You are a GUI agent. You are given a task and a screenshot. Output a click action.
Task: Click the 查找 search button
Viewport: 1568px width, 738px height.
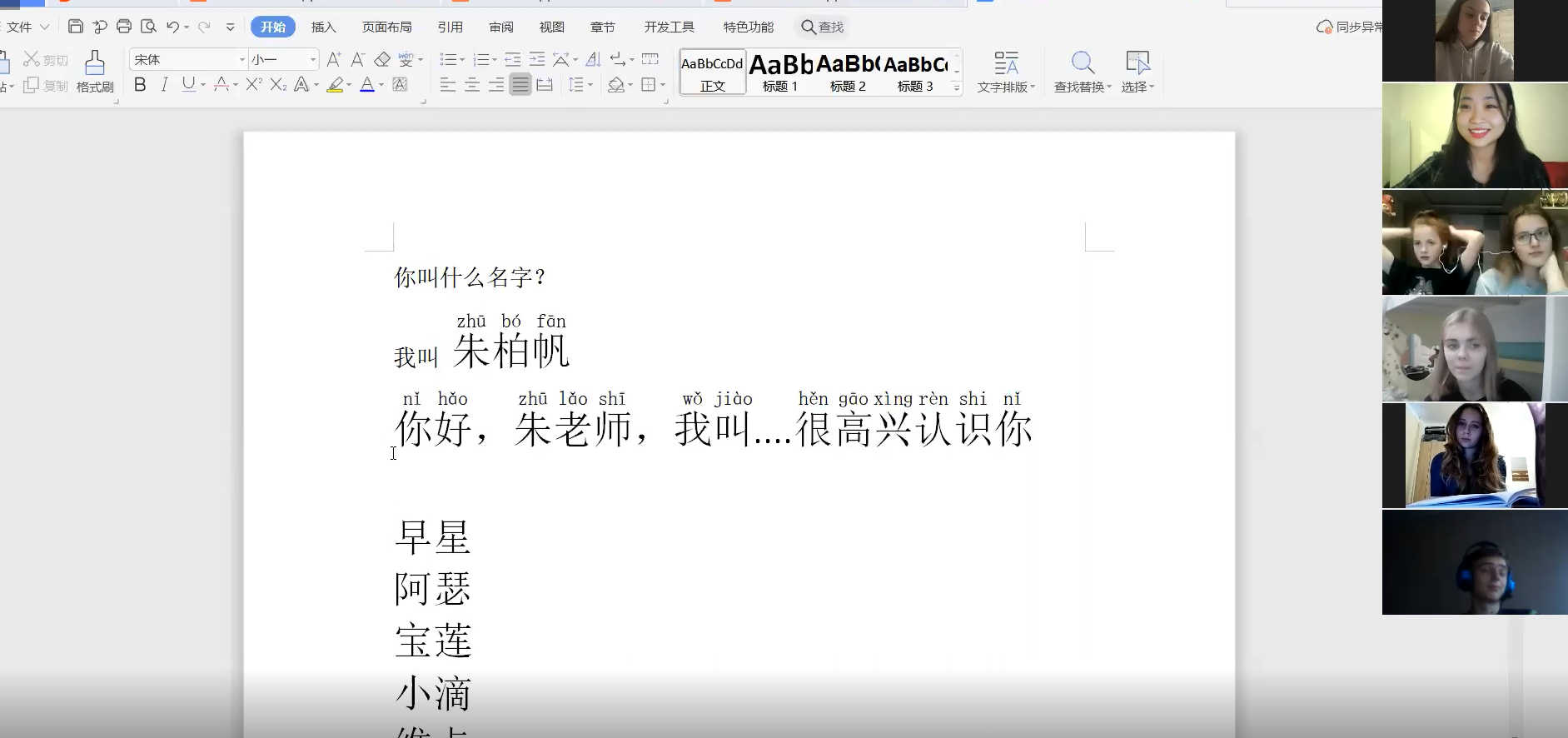click(822, 27)
